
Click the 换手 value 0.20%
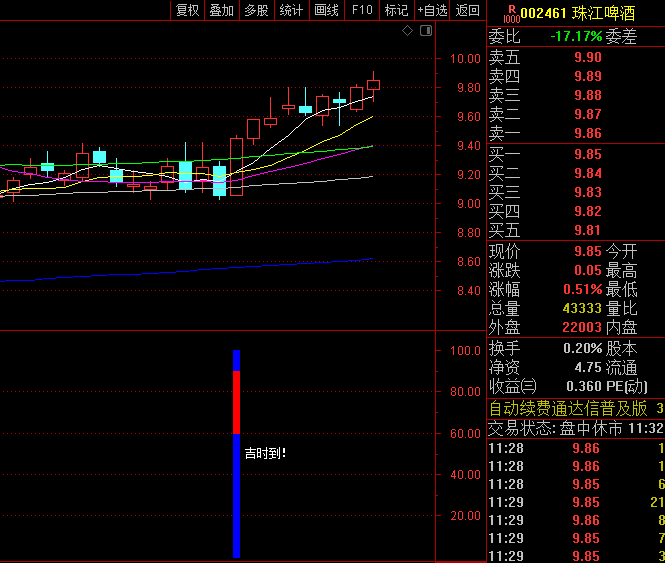click(x=583, y=348)
